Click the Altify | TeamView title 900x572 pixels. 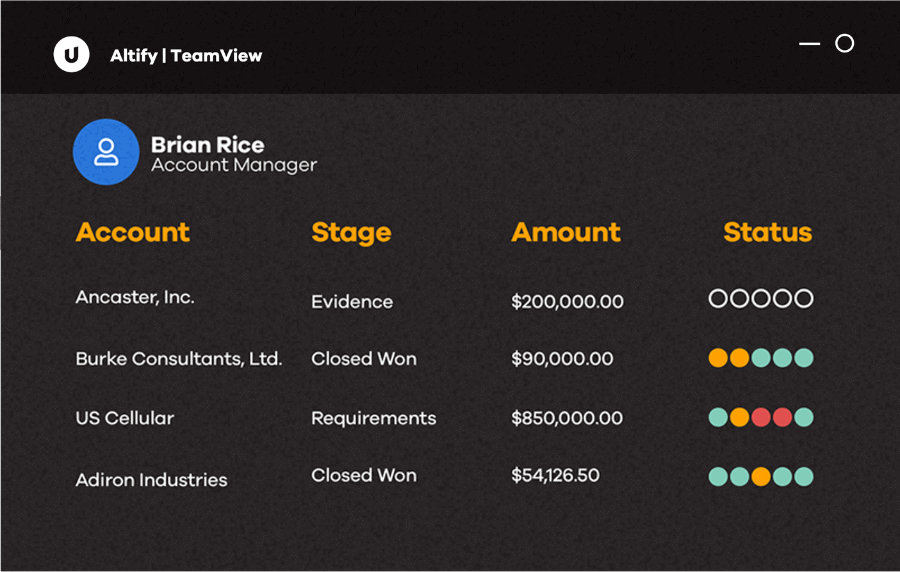click(x=186, y=55)
